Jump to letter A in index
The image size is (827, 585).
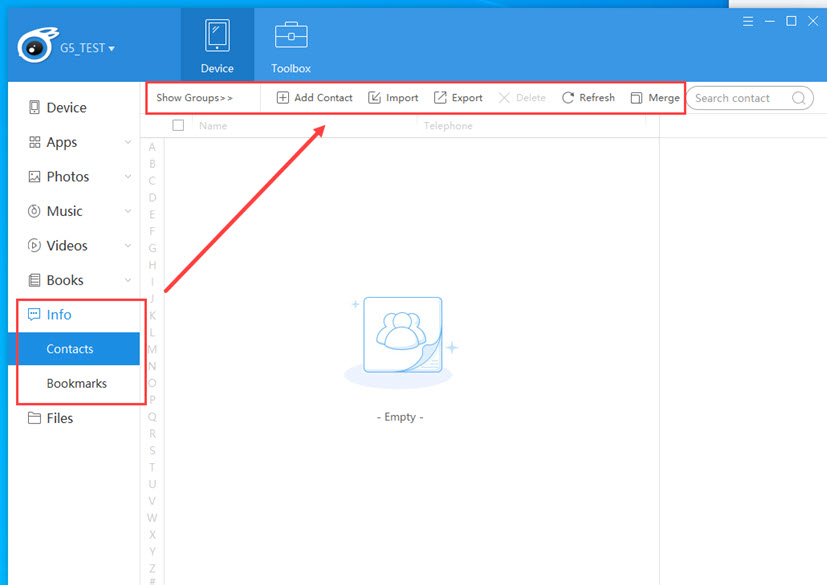click(x=152, y=147)
